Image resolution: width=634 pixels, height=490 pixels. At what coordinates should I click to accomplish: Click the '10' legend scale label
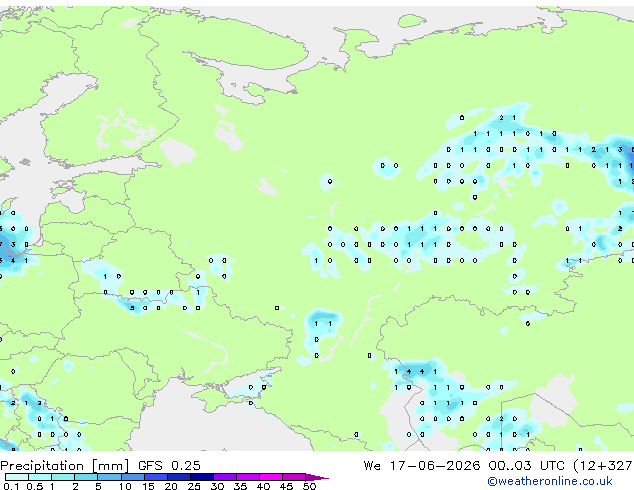[125, 486]
